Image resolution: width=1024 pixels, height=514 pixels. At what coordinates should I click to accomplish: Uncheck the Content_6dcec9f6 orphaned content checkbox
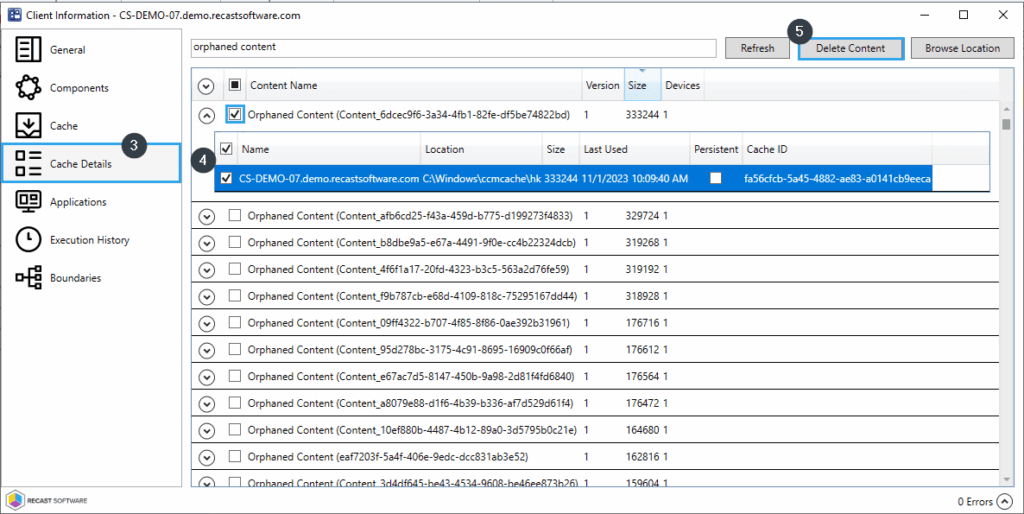(x=235, y=115)
